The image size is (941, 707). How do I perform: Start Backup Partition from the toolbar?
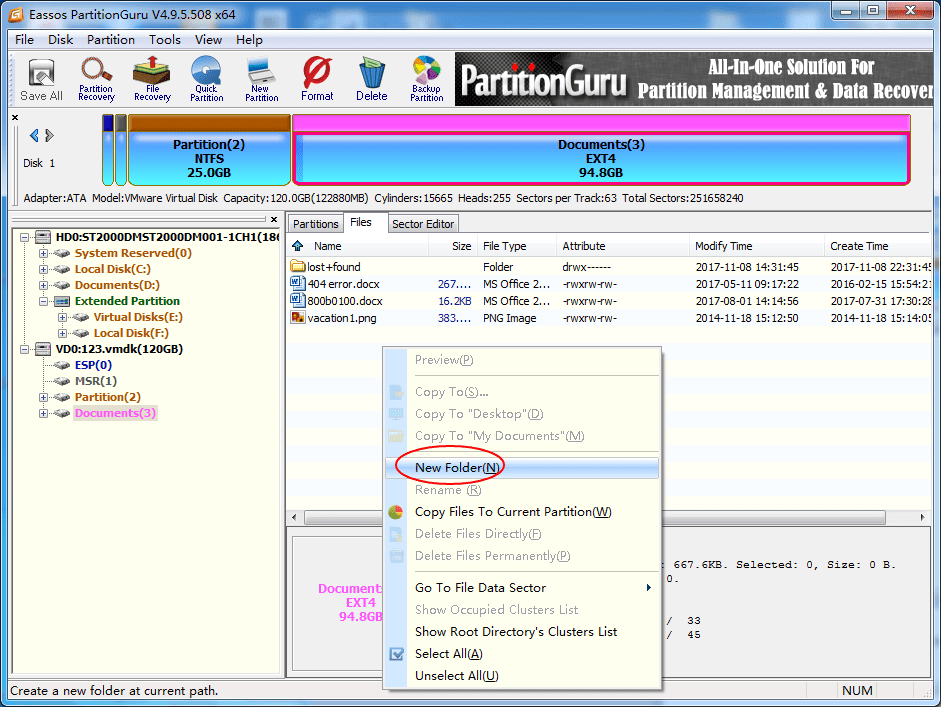click(x=426, y=79)
